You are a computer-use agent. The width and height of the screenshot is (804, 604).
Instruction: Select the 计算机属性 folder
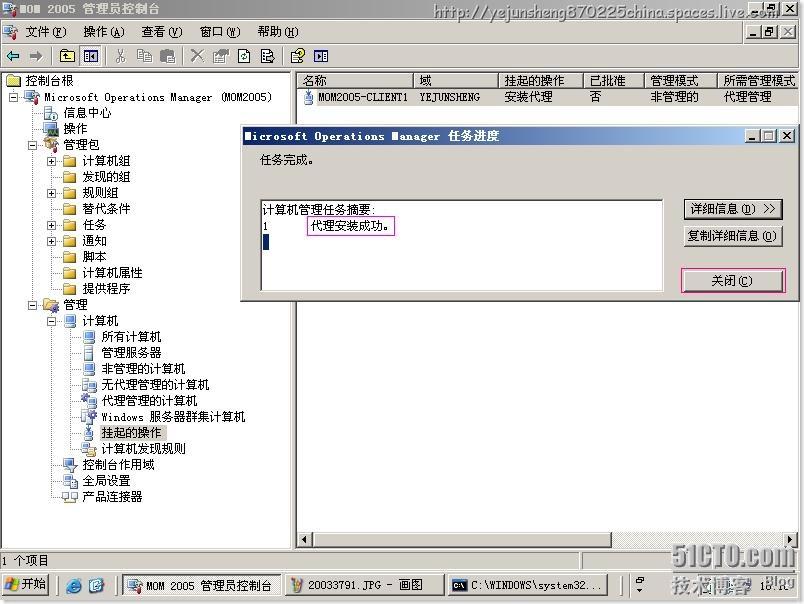112,273
